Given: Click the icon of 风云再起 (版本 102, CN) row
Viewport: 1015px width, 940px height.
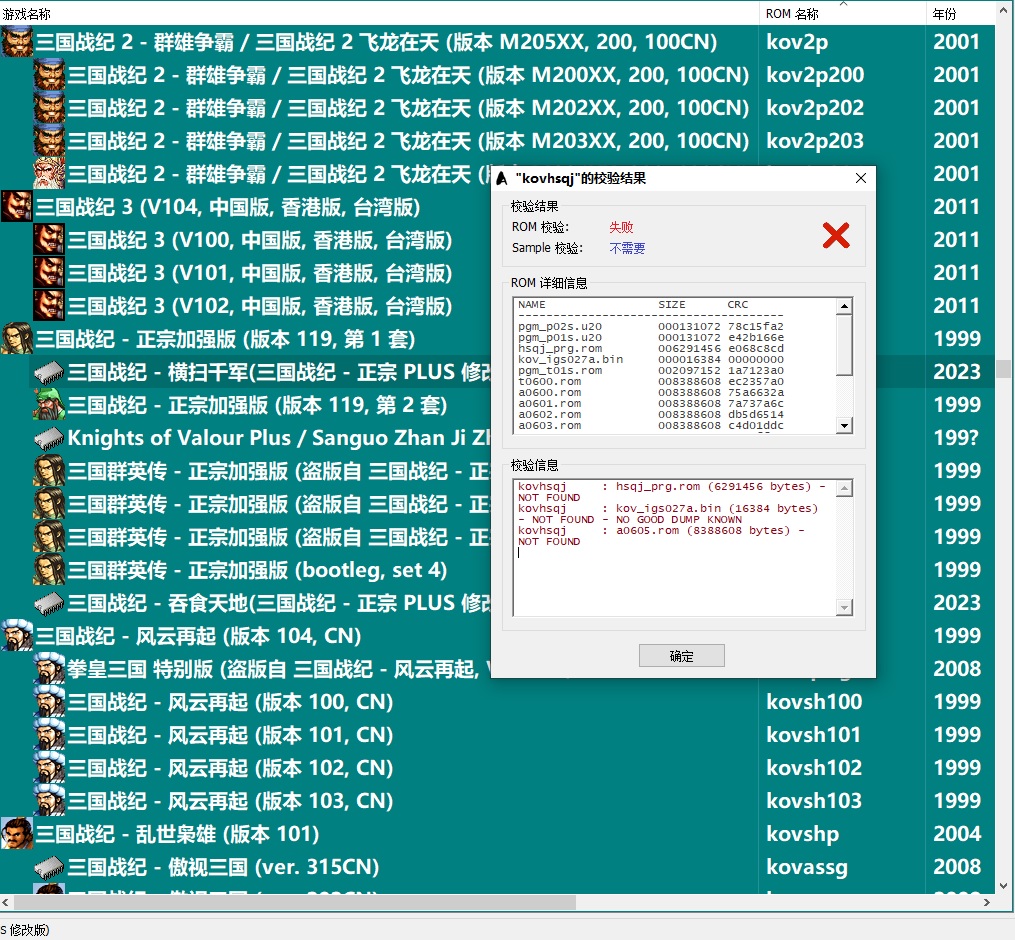Looking at the screenshot, I should [x=49, y=768].
